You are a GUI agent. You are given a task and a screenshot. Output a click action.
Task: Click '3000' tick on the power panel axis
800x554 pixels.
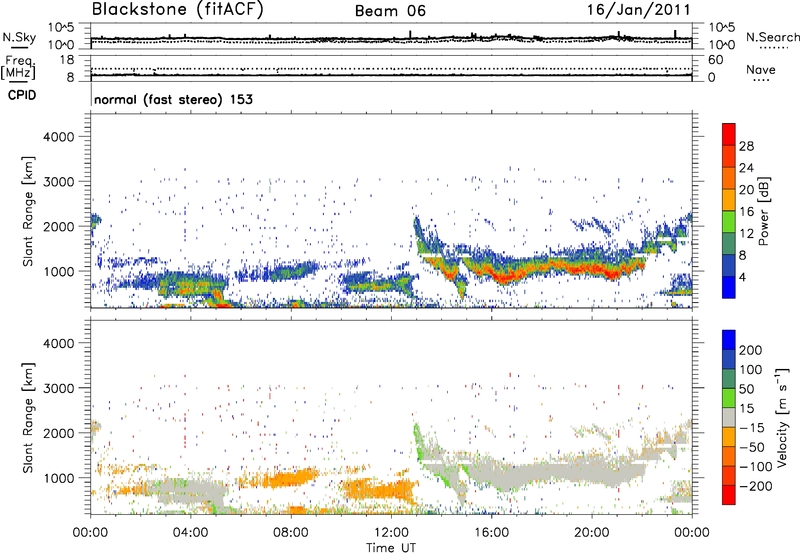pyautogui.click(x=59, y=182)
